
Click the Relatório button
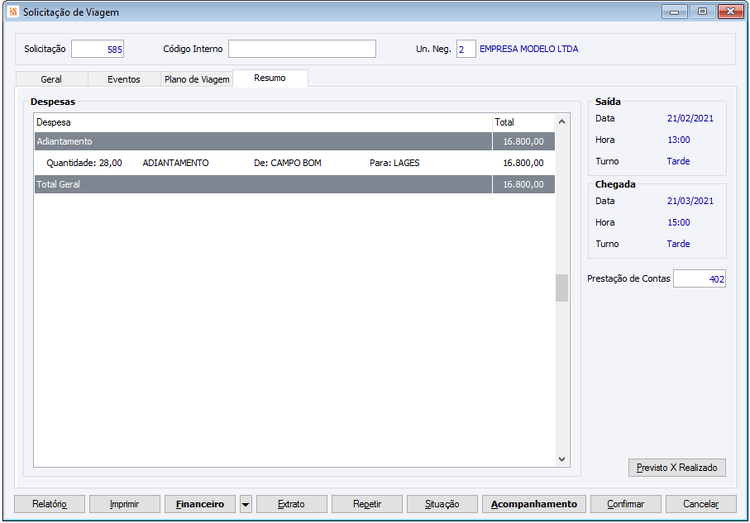(49, 504)
